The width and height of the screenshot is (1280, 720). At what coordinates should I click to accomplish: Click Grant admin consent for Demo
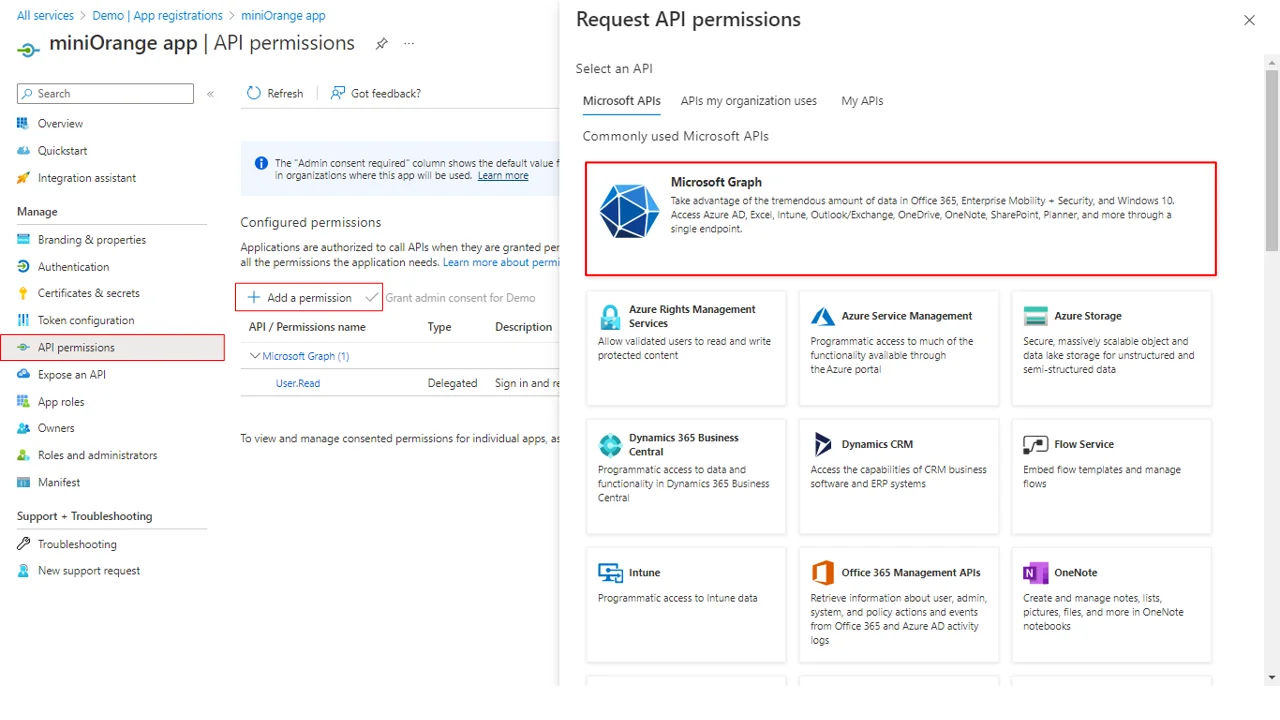click(x=450, y=298)
